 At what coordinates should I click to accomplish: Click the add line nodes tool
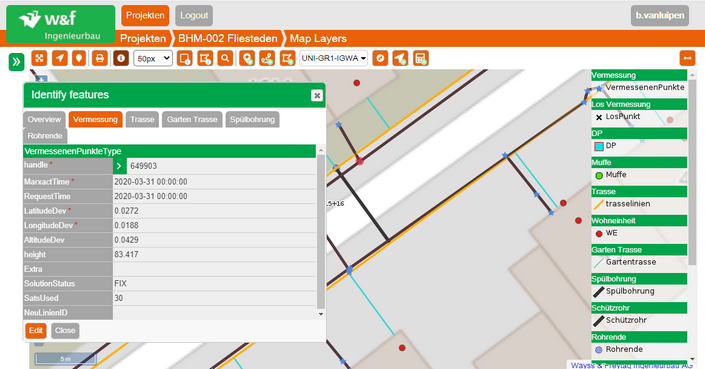[267, 58]
